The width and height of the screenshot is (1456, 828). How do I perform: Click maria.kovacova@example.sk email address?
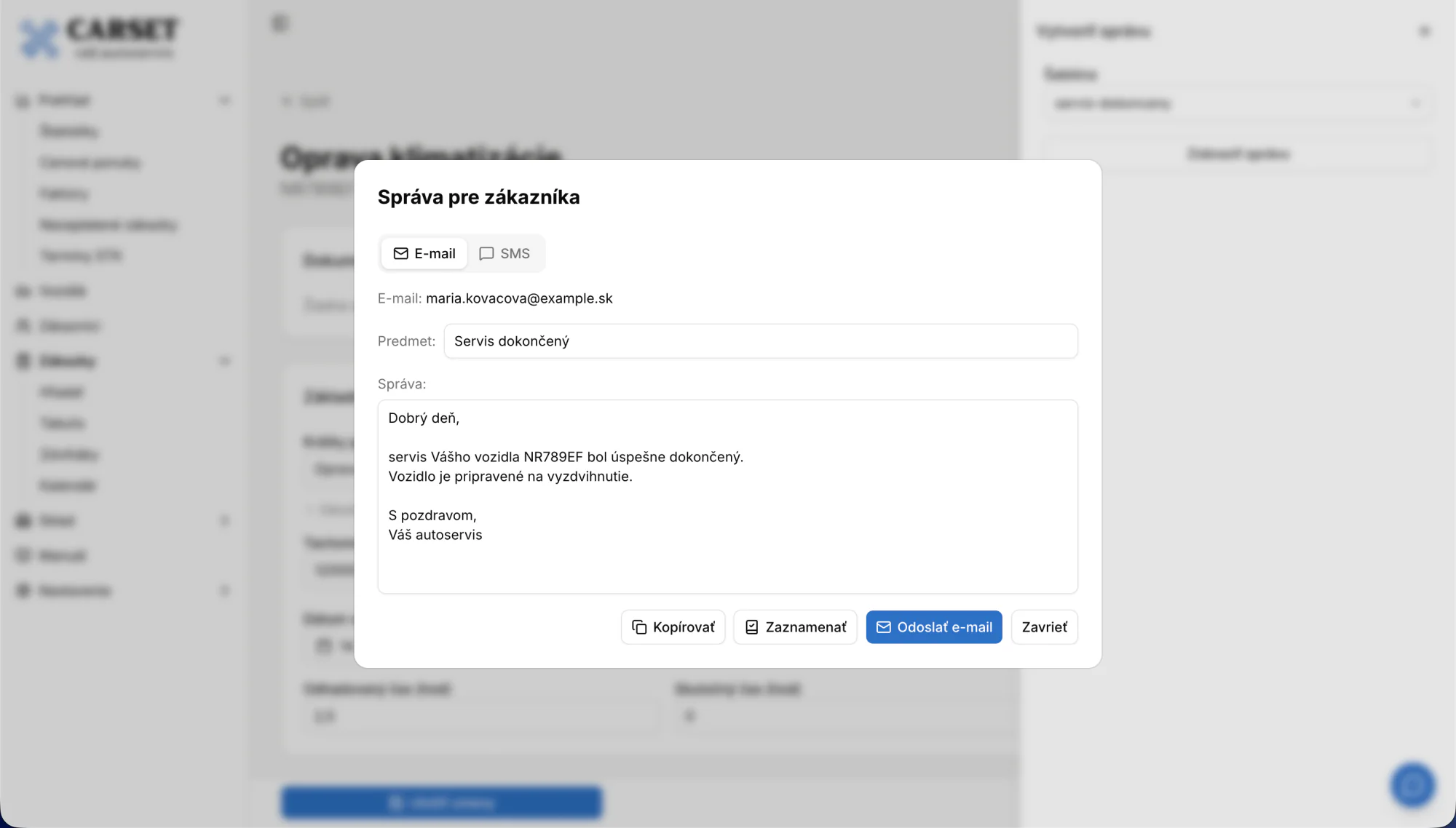pyautogui.click(x=519, y=298)
